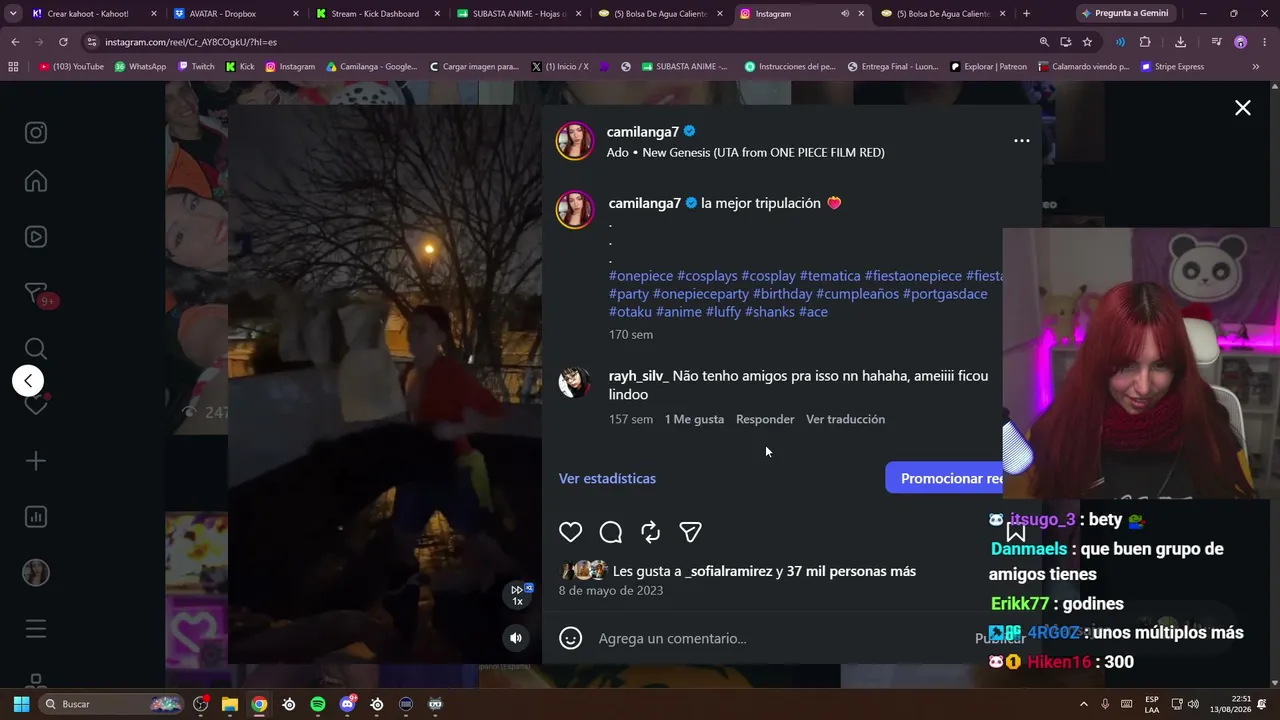Screen dimensions: 1280x720
Task: Click 'Ver traducción' on the comment
Action: click(845, 419)
